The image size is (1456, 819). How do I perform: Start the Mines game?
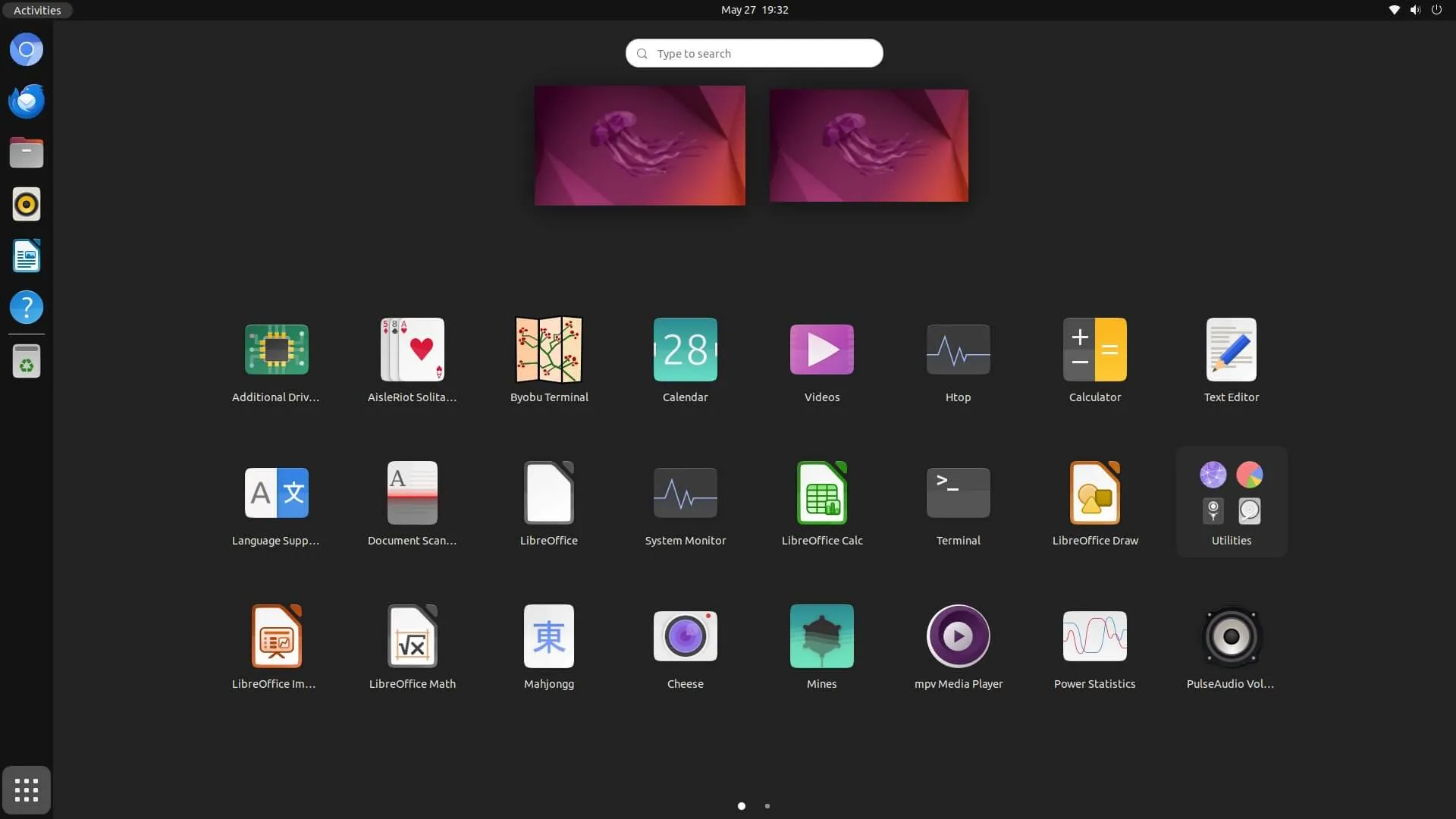(x=821, y=636)
